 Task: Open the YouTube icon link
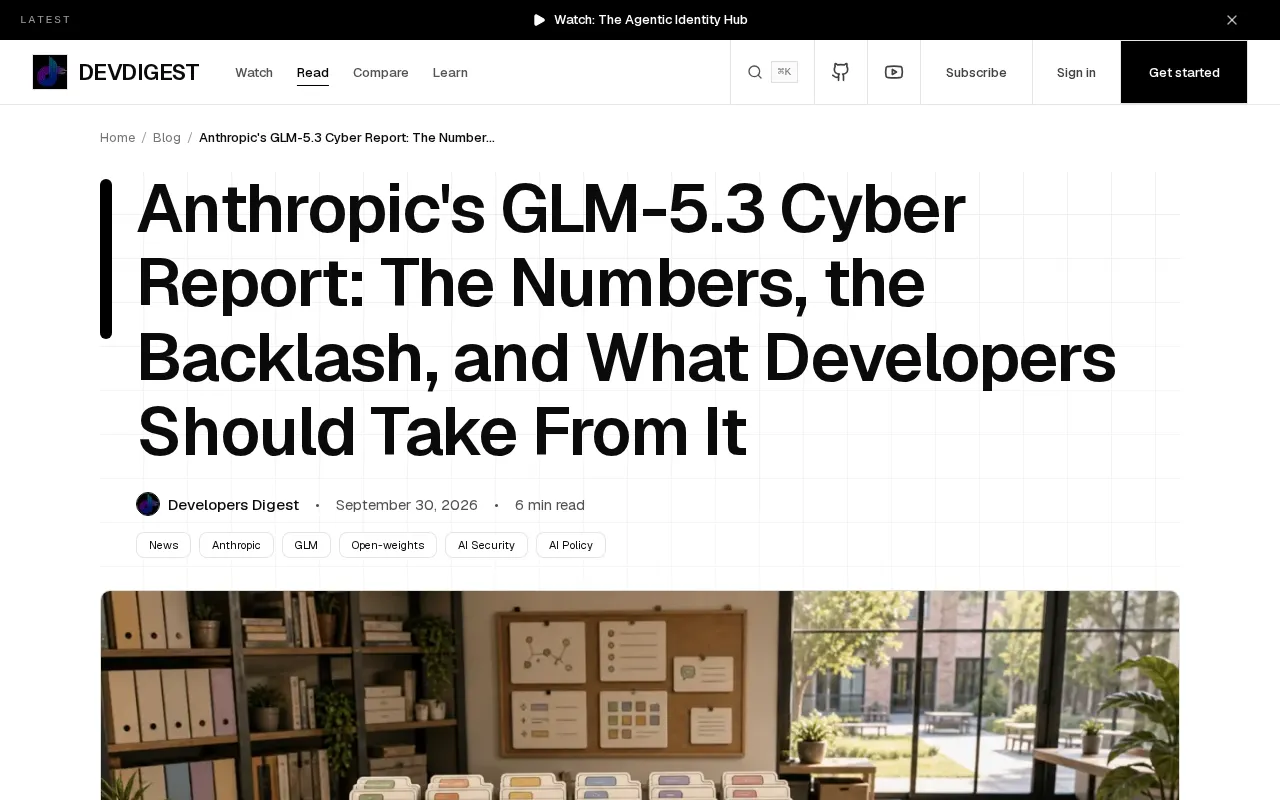coord(894,72)
